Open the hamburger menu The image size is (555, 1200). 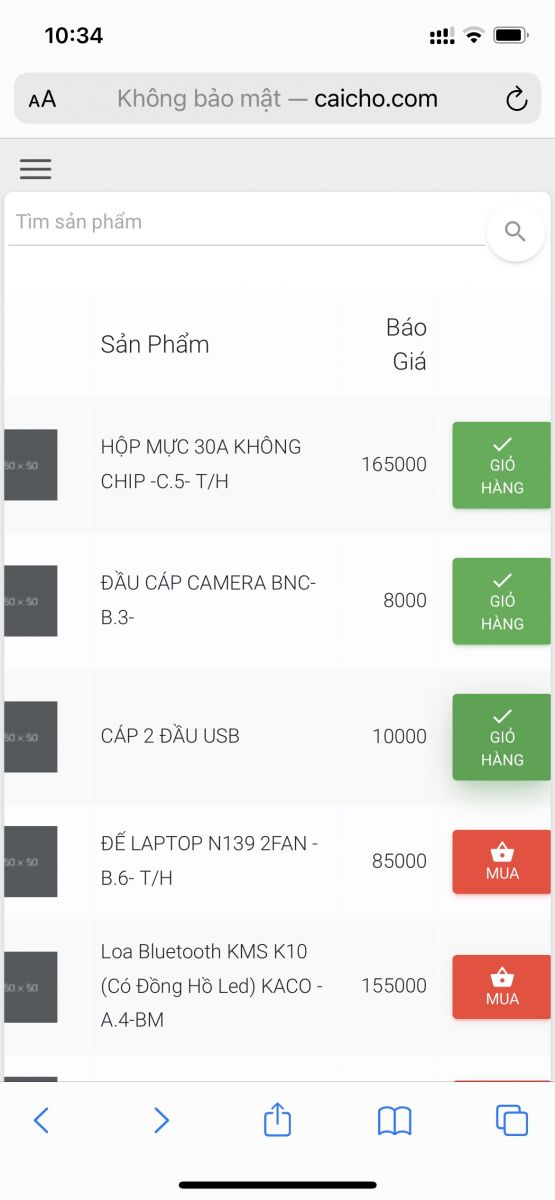click(x=35, y=169)
